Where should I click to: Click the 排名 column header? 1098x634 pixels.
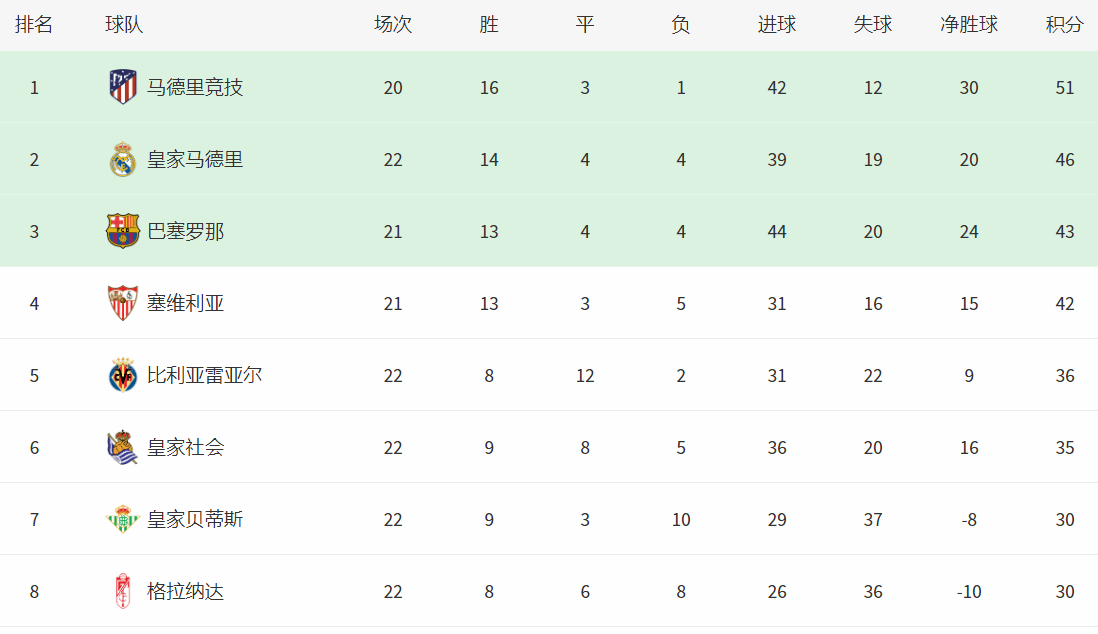click(x=34, y=25)
